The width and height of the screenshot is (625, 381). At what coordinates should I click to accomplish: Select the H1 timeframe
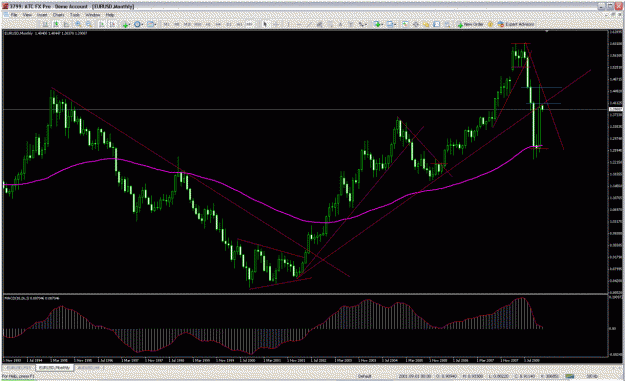pos(208,24)
